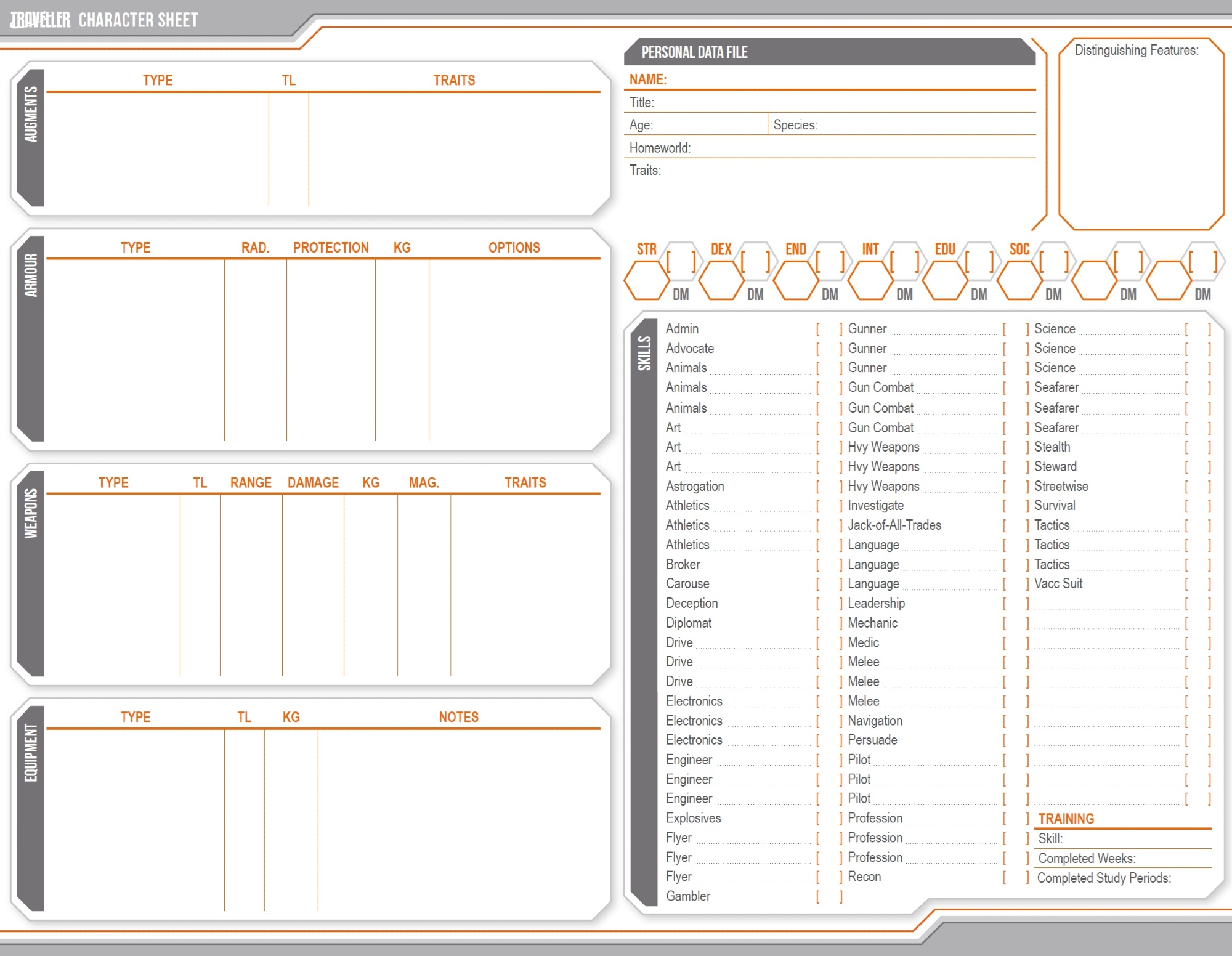The width and height of the screenshot is (1232, 956).
Task: Click the STR characteristic hexagon
Action: pos(646,281)
